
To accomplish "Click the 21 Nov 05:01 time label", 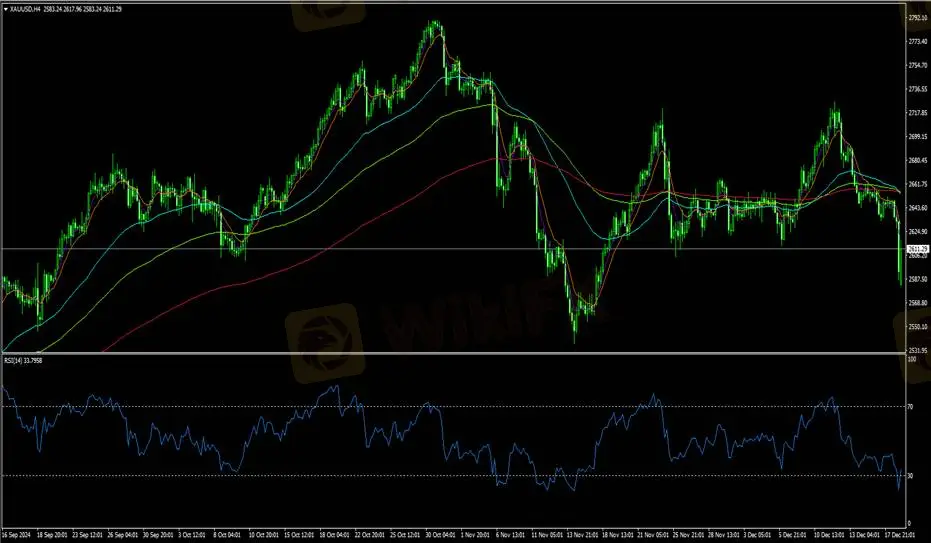I will (x=653, y=535).
